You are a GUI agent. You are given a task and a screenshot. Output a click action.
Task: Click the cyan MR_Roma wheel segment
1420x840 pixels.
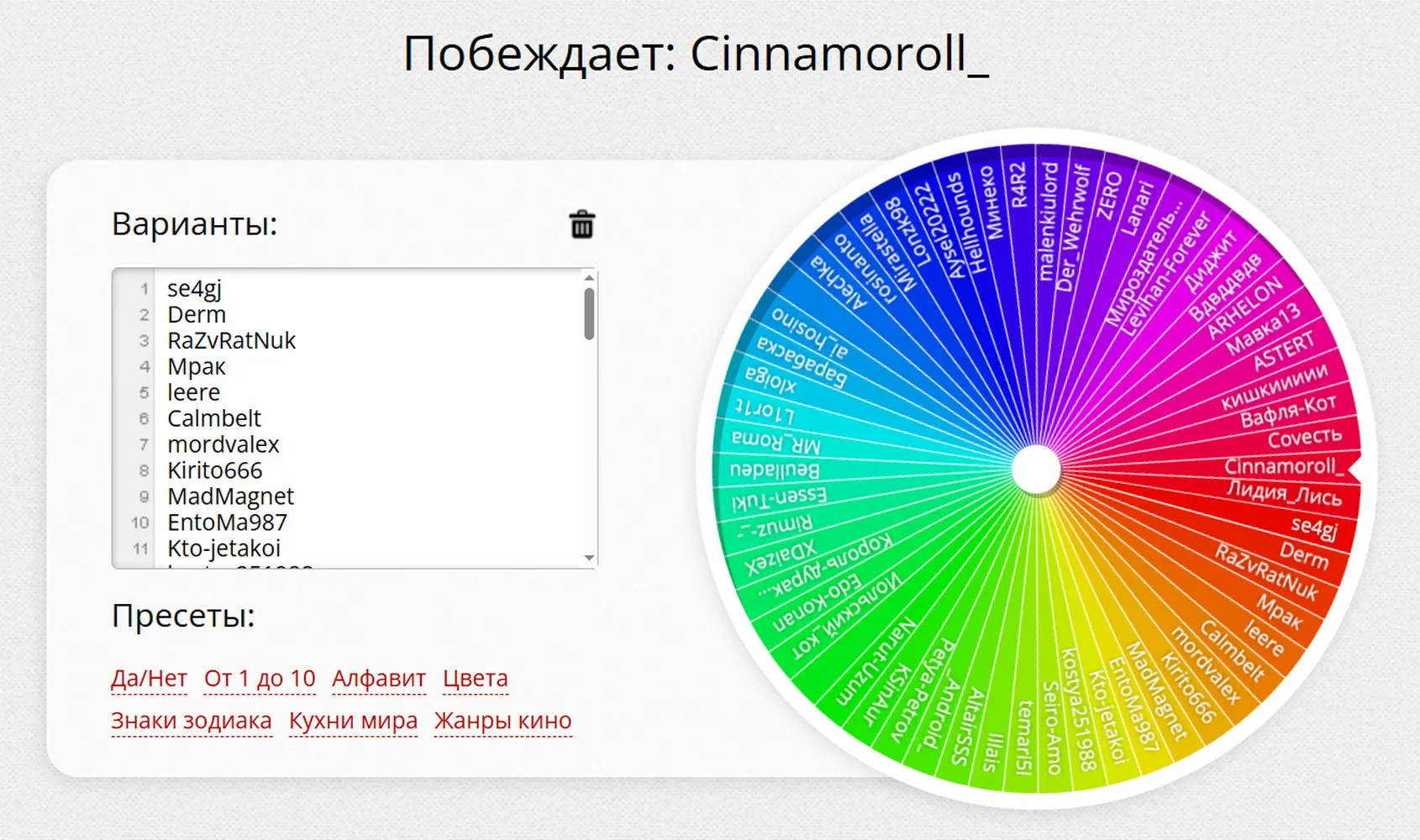776,441
